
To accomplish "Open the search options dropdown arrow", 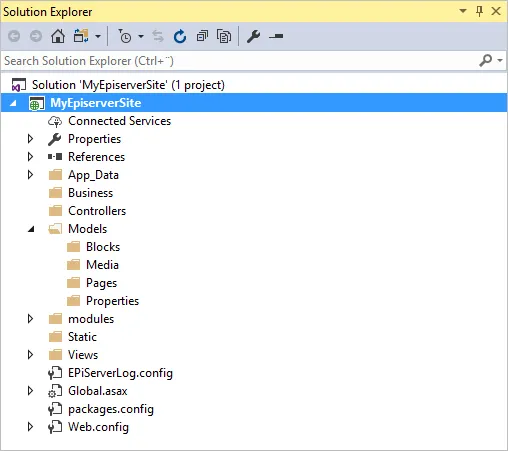I will [x=500, y=60].
